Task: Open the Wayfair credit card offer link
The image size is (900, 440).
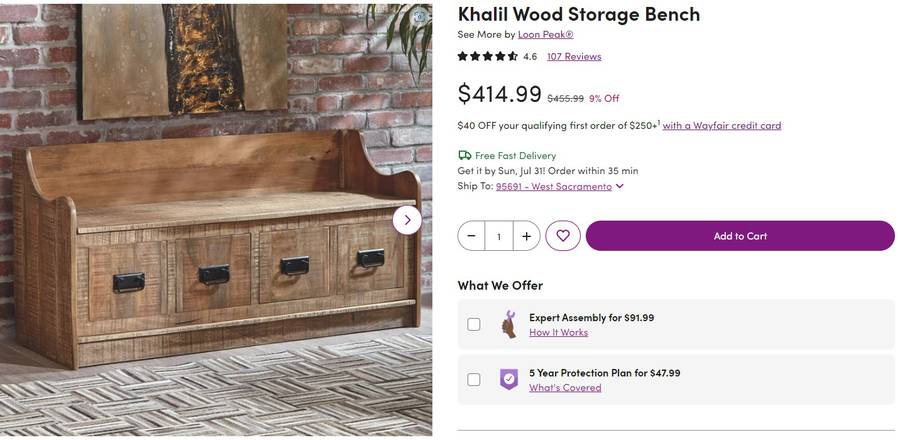Action: coord(721,126)
